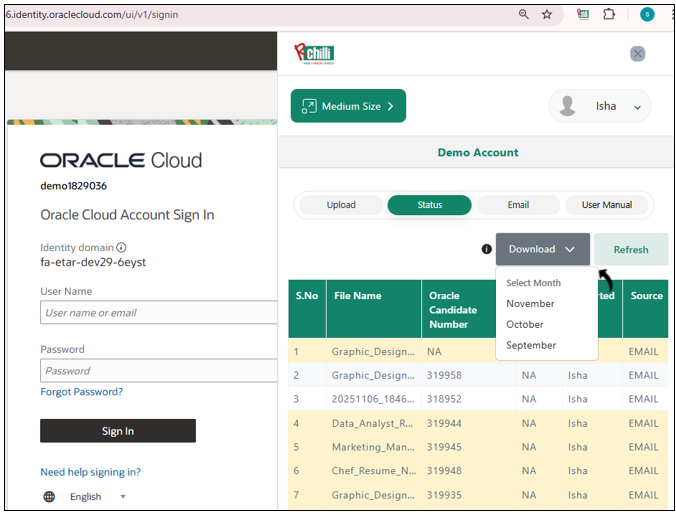This screenshot has width=676, height=517.
Task: Open the browser extensions puzzle icon
Action: click(x=608, y=15)
